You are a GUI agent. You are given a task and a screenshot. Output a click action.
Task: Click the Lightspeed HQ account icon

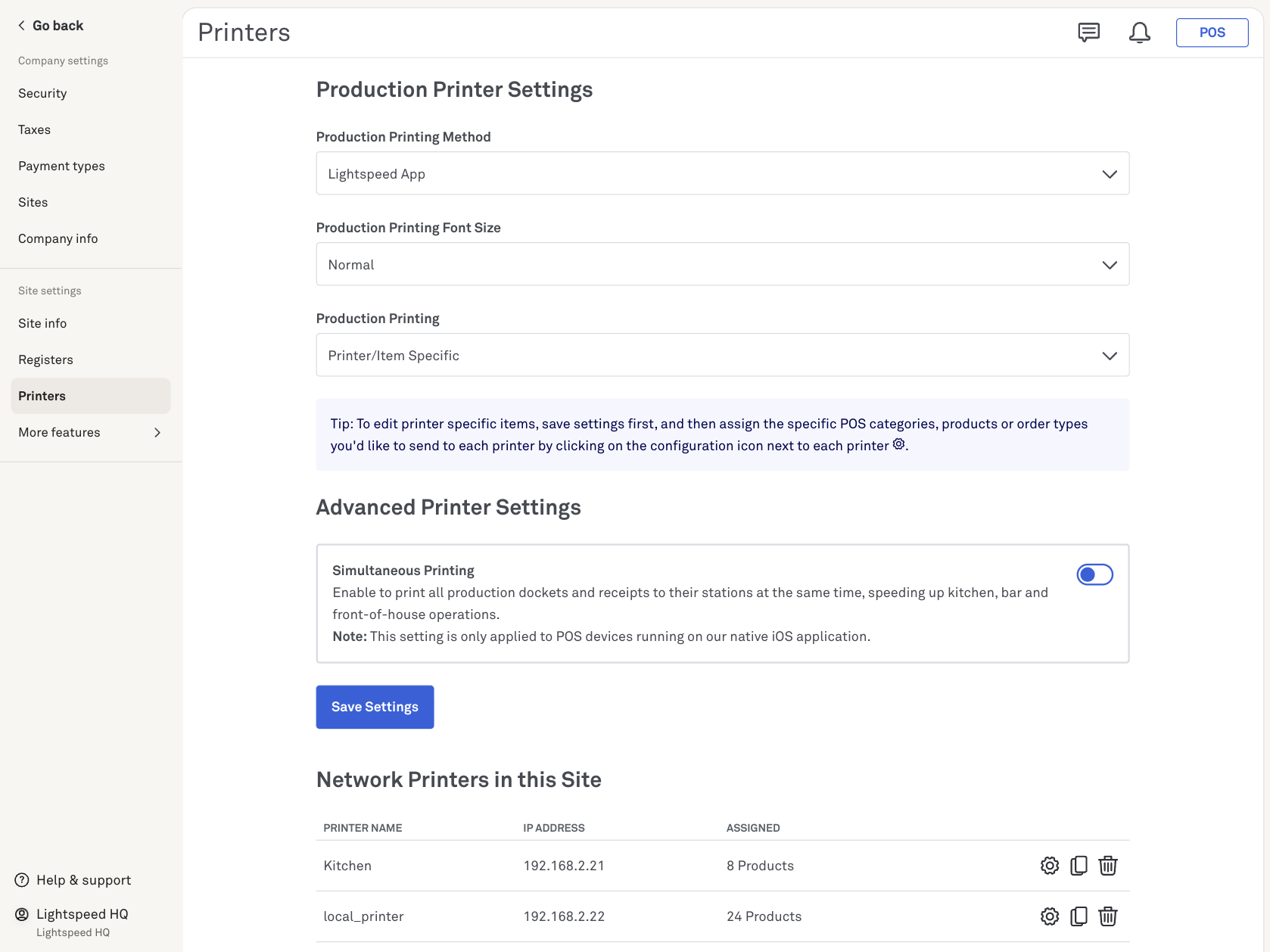point(22,914)
